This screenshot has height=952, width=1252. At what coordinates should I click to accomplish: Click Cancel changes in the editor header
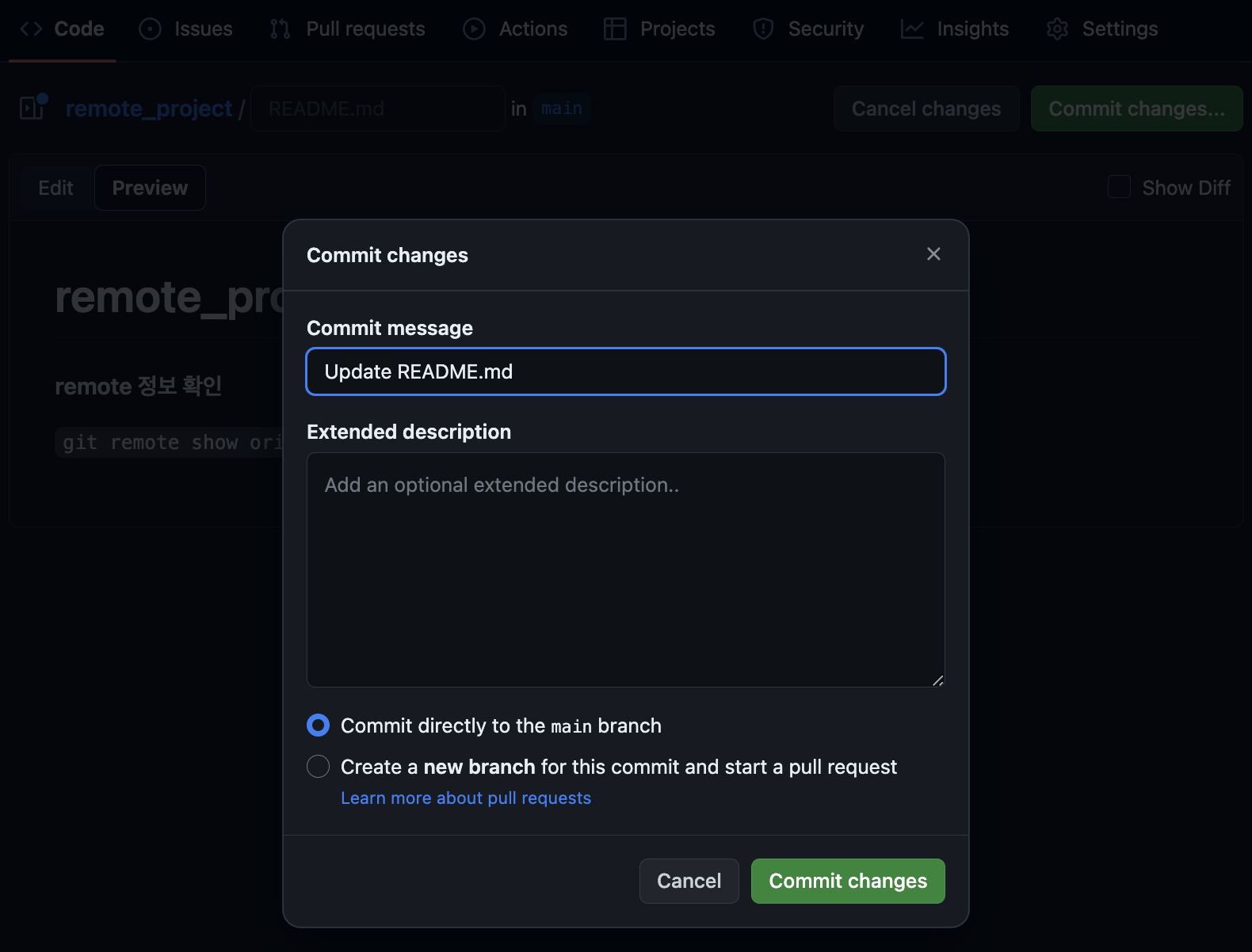point(926,109)
